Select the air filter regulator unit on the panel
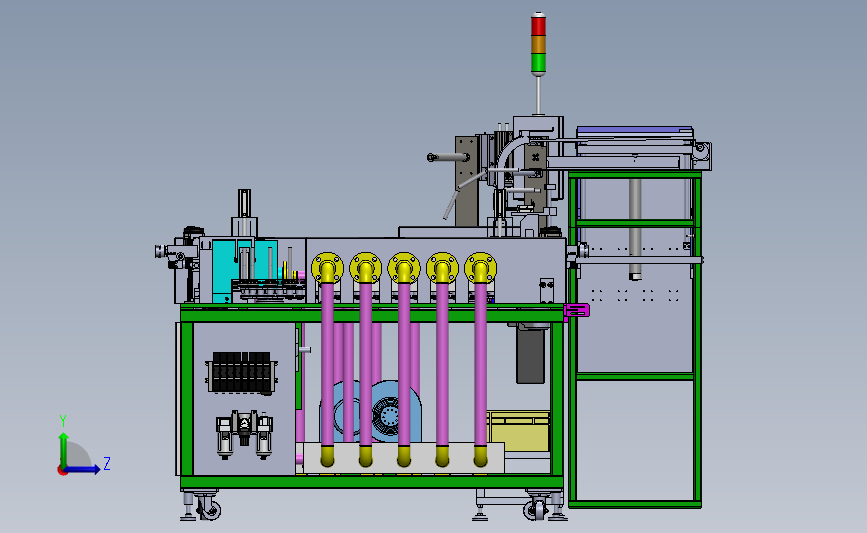 [244, 435]
